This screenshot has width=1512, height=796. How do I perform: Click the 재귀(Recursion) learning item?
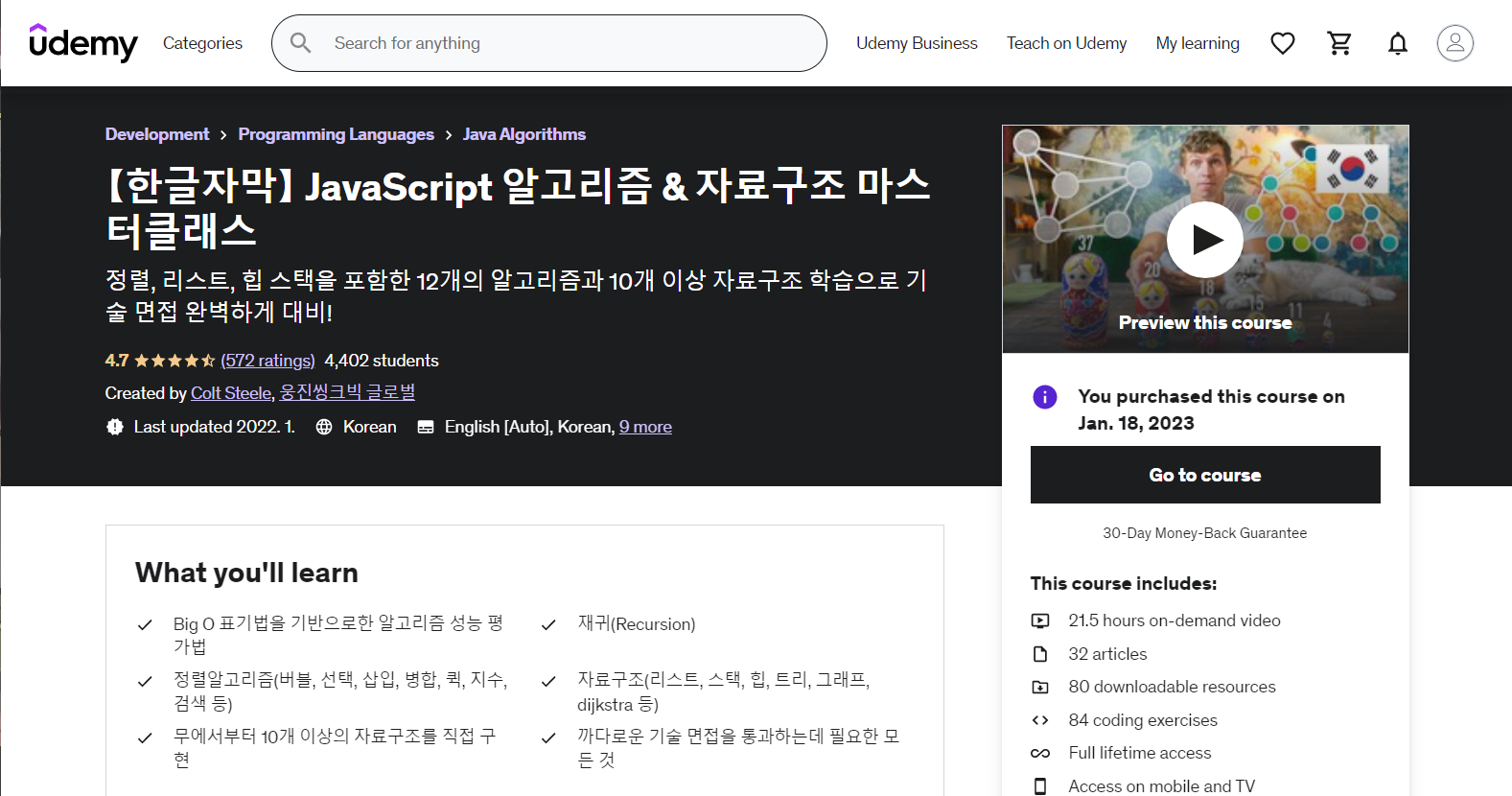pyautogui.click(x=637, y=624)
